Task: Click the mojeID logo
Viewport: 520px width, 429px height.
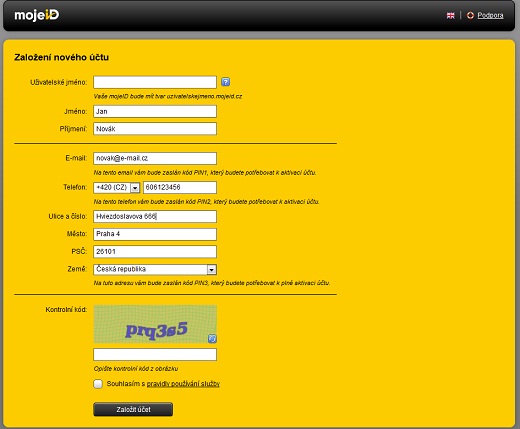Action: point(37,15)
